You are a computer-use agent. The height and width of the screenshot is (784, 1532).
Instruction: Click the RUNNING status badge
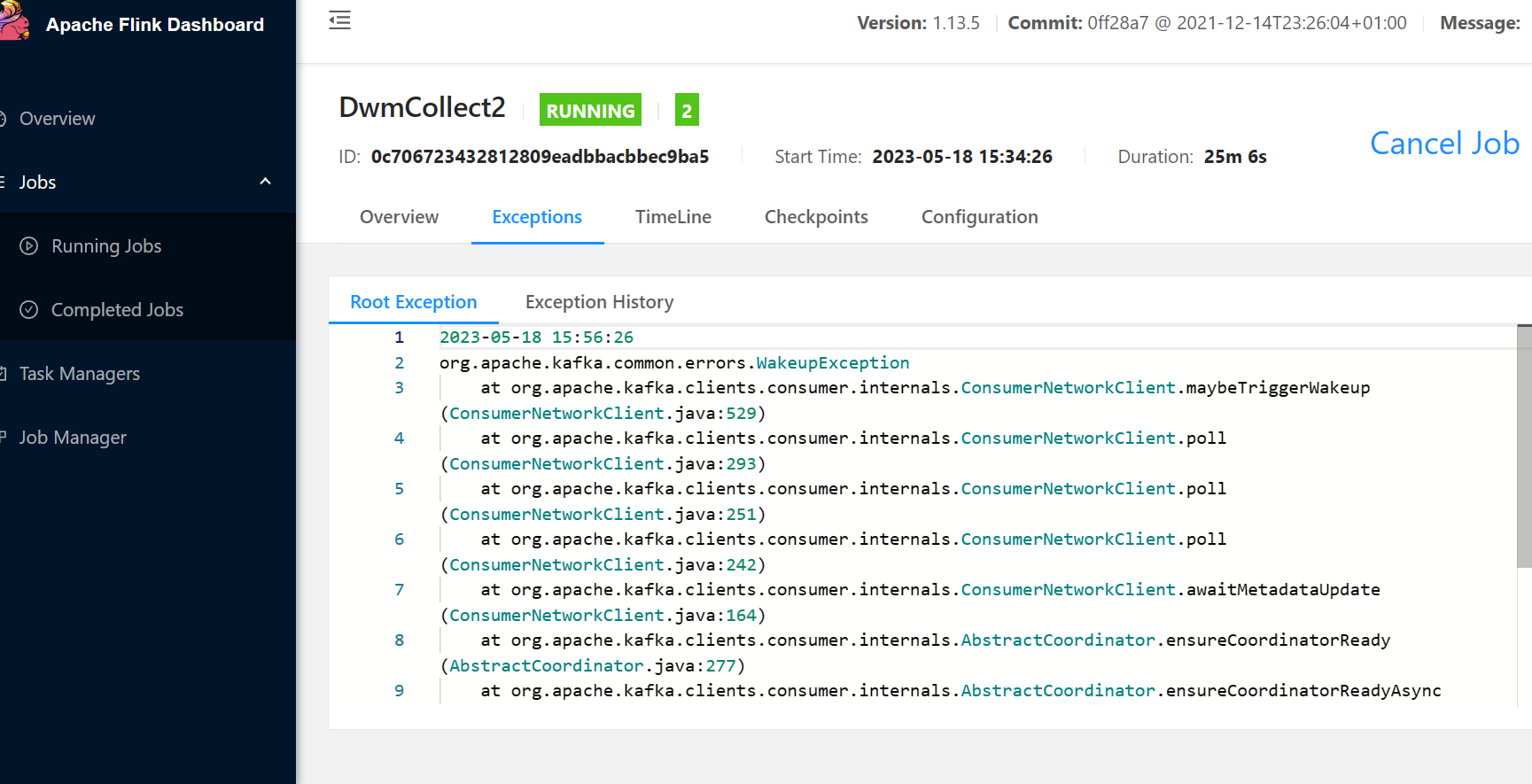point(590,111)
